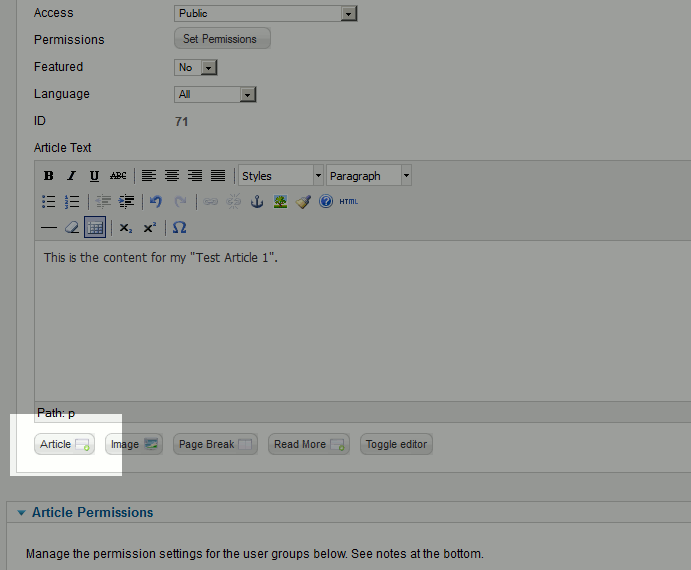The width and height of the screenshot is (691, 570).
Task: Select the p element in Path bar
Action: (71, 414)
